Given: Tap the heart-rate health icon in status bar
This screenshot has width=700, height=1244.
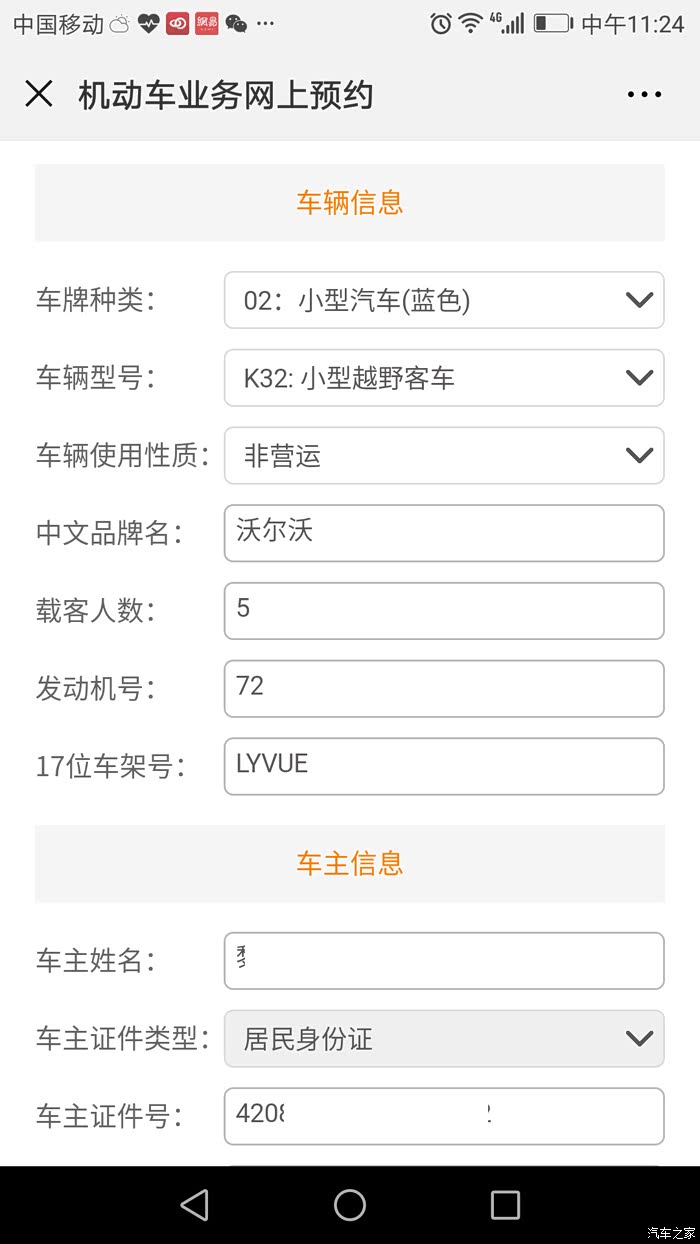Looking at the screenshot, I should [x=148, y=23].
